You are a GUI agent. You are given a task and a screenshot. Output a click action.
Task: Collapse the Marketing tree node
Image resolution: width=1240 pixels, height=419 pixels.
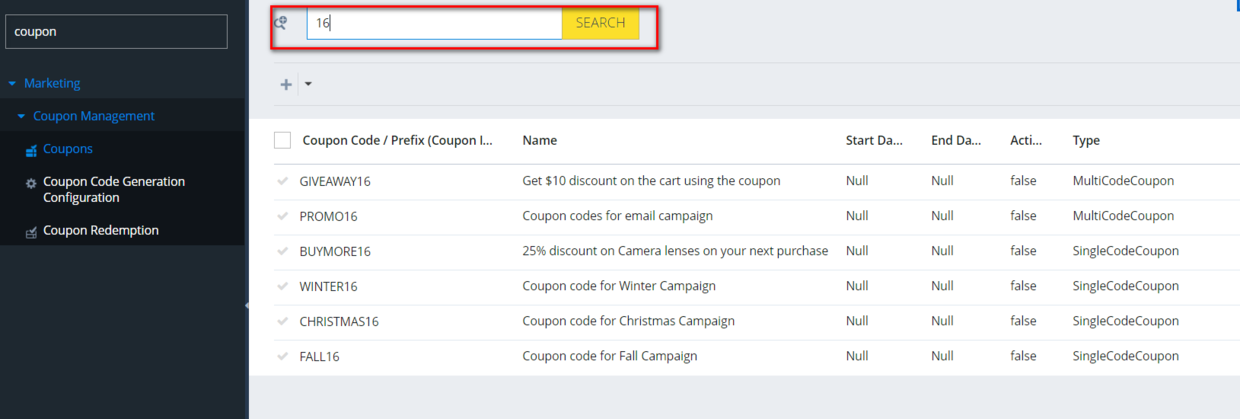point(12,84)
